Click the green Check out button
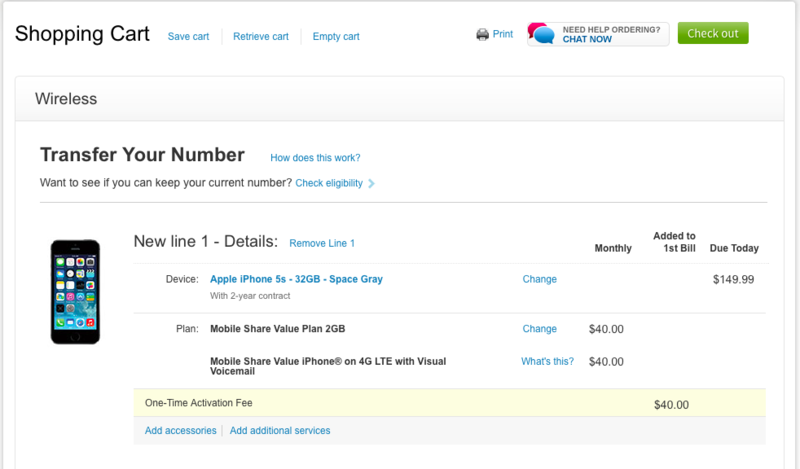Image resolution: width=800 pixels, height=469 pixels. pos(713,33)
